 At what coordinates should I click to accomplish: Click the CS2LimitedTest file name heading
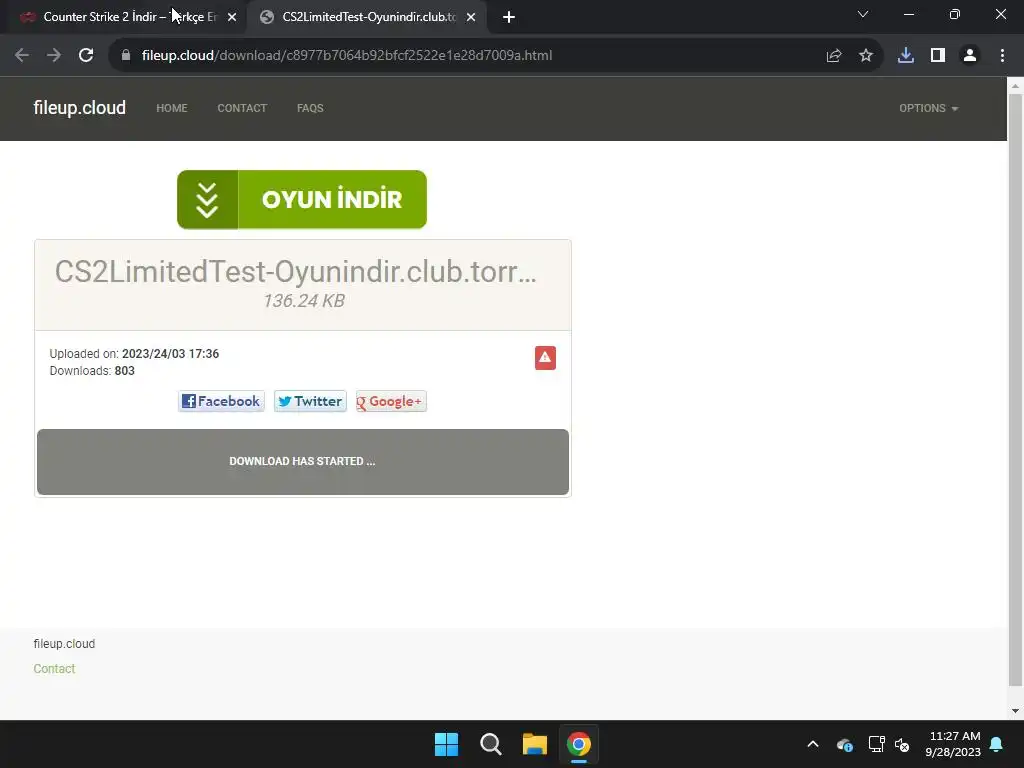pos(295,272)
